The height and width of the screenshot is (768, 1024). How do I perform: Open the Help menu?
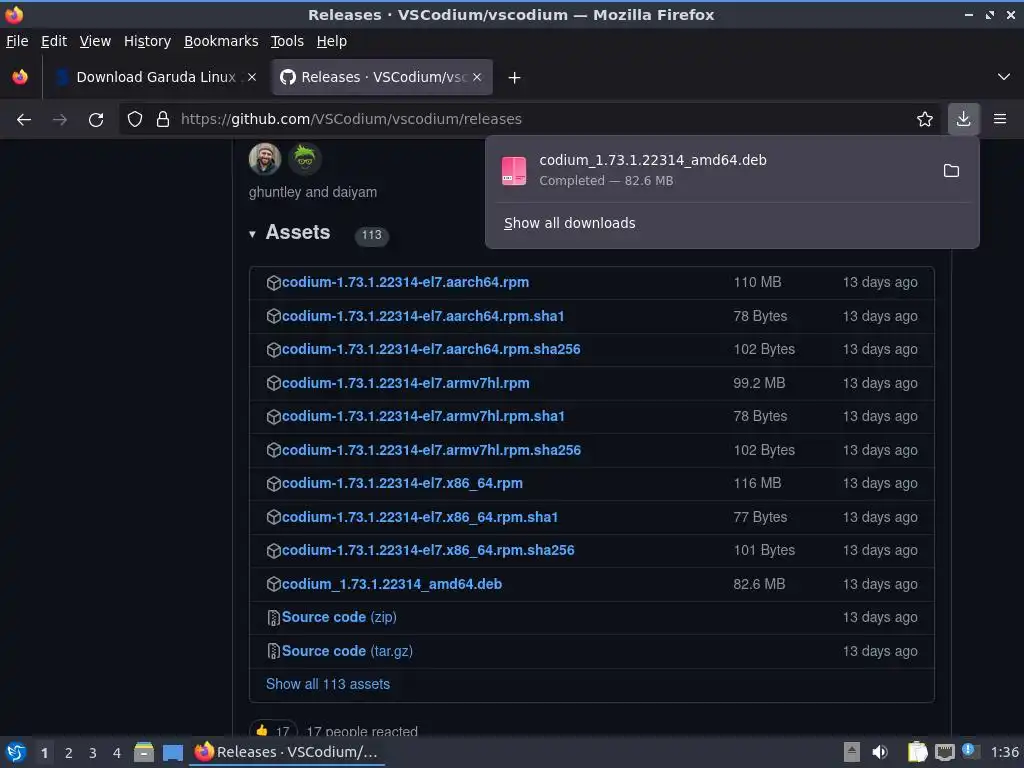tap(332, 41)
